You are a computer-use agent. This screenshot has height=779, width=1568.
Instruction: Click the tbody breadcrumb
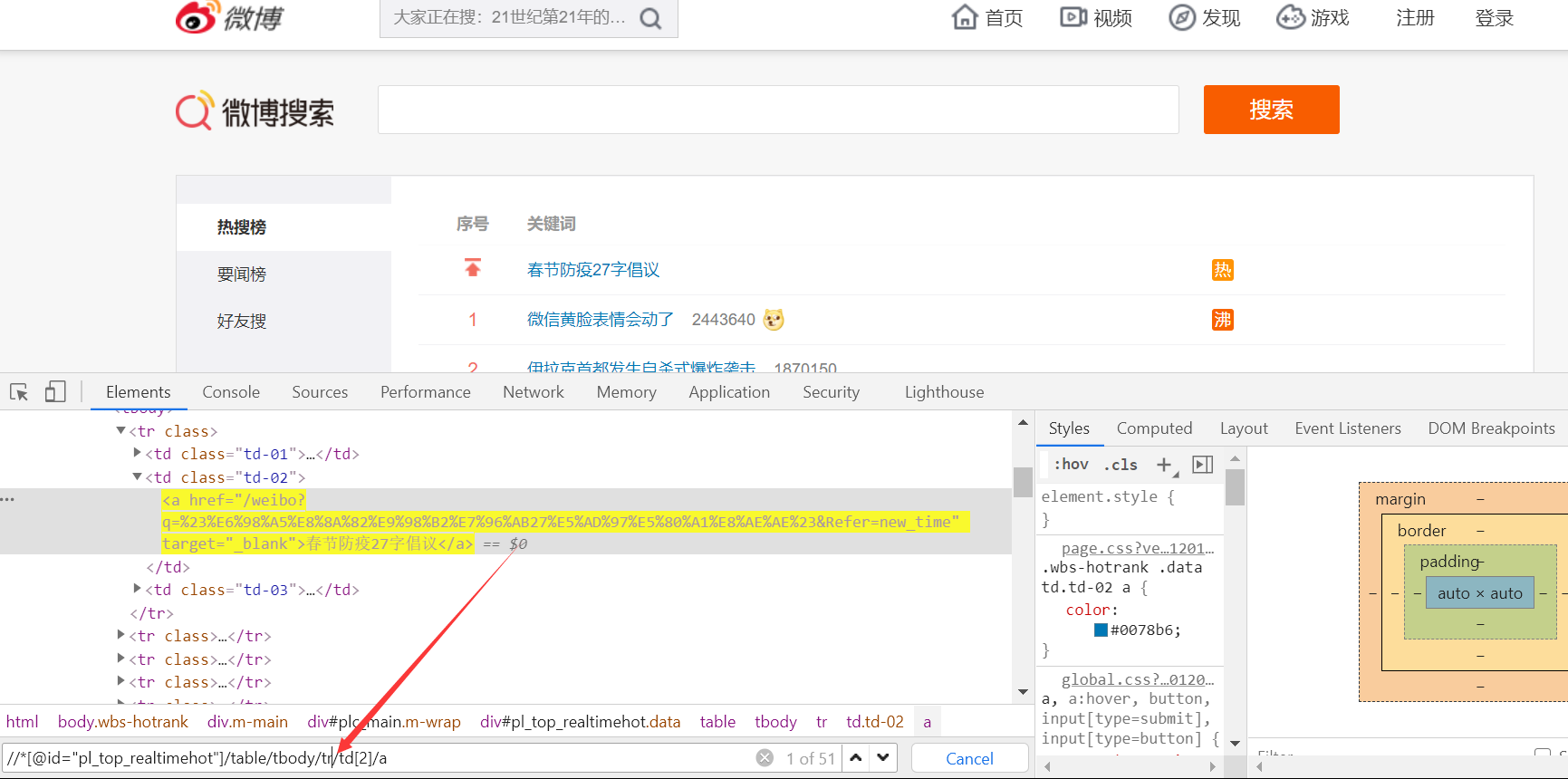pos(775,722)
